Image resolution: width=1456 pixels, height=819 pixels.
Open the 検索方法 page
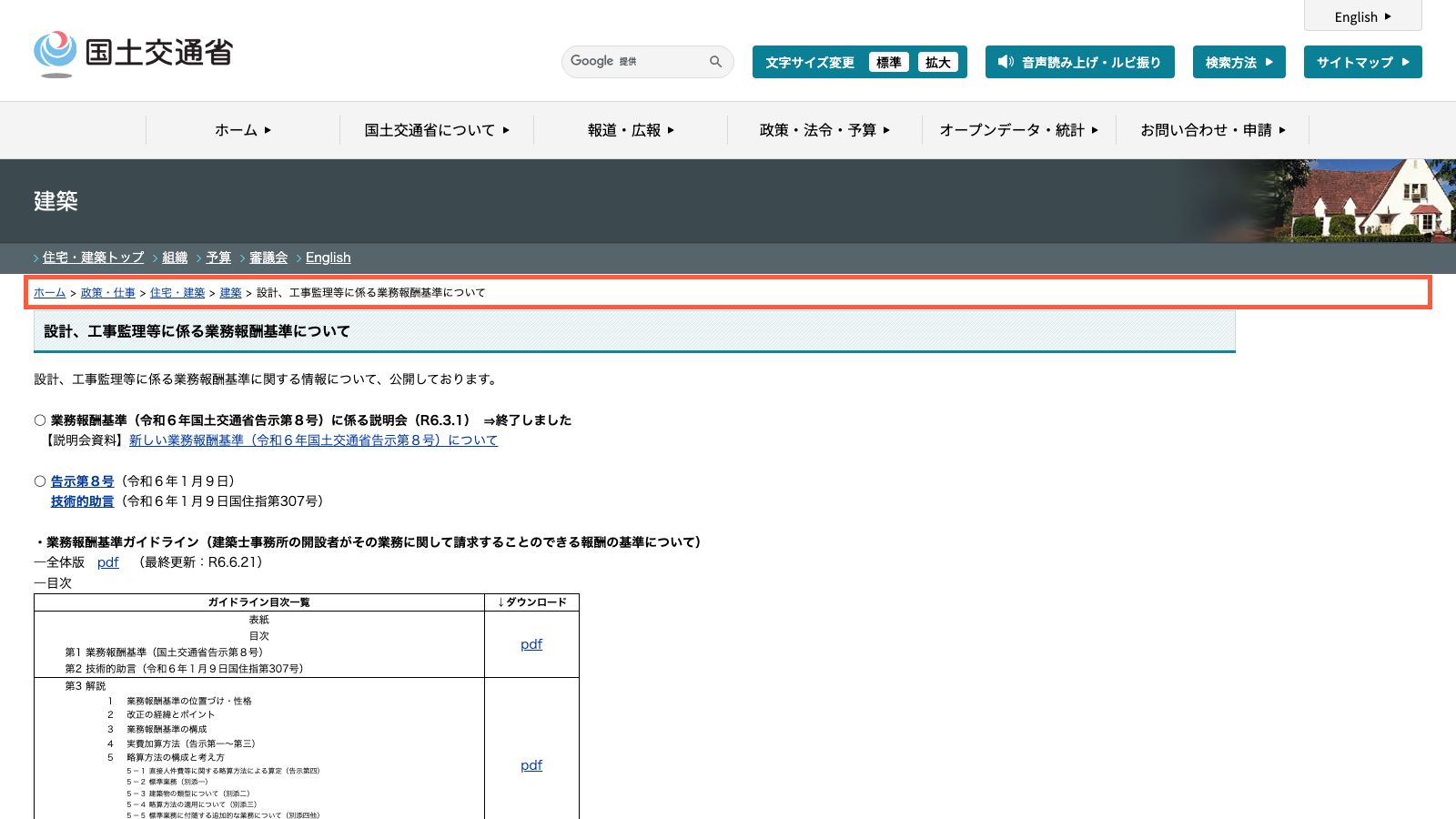[1239, 62]
